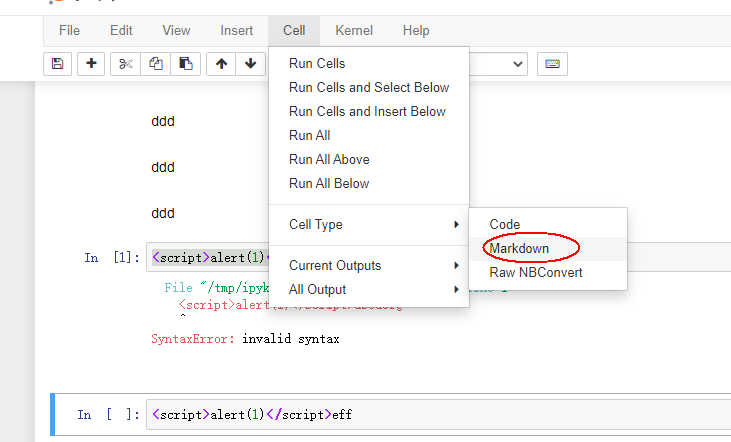The width and height of the screenshot is (731, 442).
Task: Open the Edit menu
Action: [121, 31]
